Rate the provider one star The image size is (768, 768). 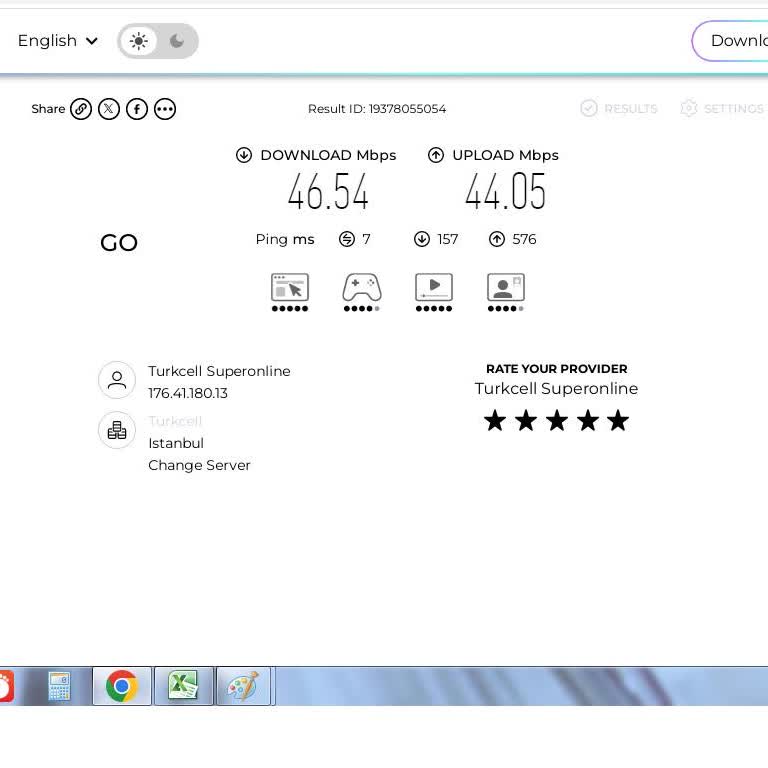(495, 421)
